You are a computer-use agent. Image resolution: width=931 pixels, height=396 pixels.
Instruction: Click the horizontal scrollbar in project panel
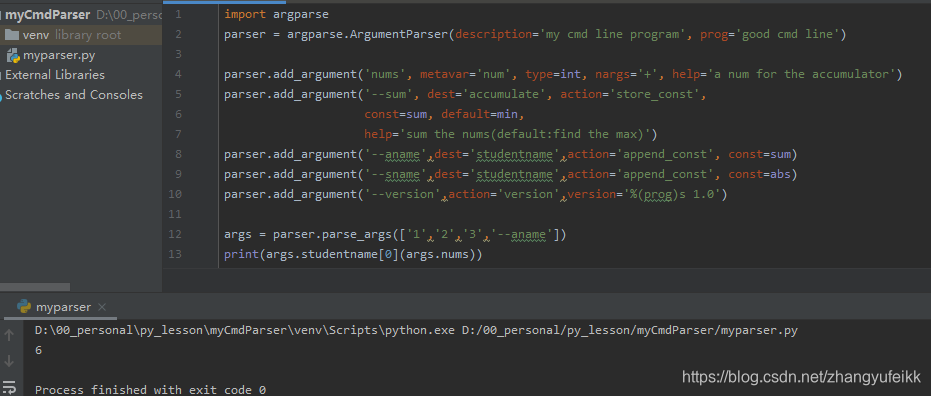[35, 287]
